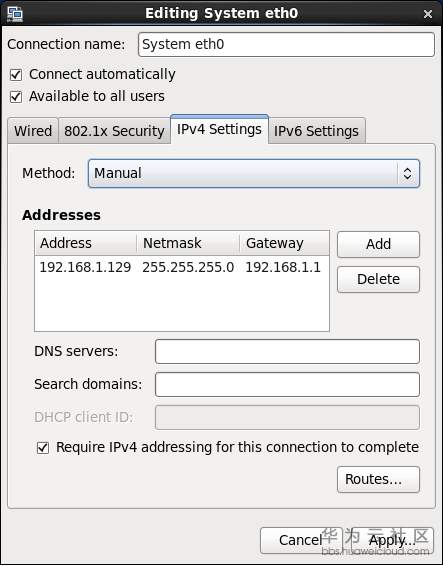Viewport: 443px width, 566px height.
Task: Click the Delete address button
Action: (x=378, y=279)
